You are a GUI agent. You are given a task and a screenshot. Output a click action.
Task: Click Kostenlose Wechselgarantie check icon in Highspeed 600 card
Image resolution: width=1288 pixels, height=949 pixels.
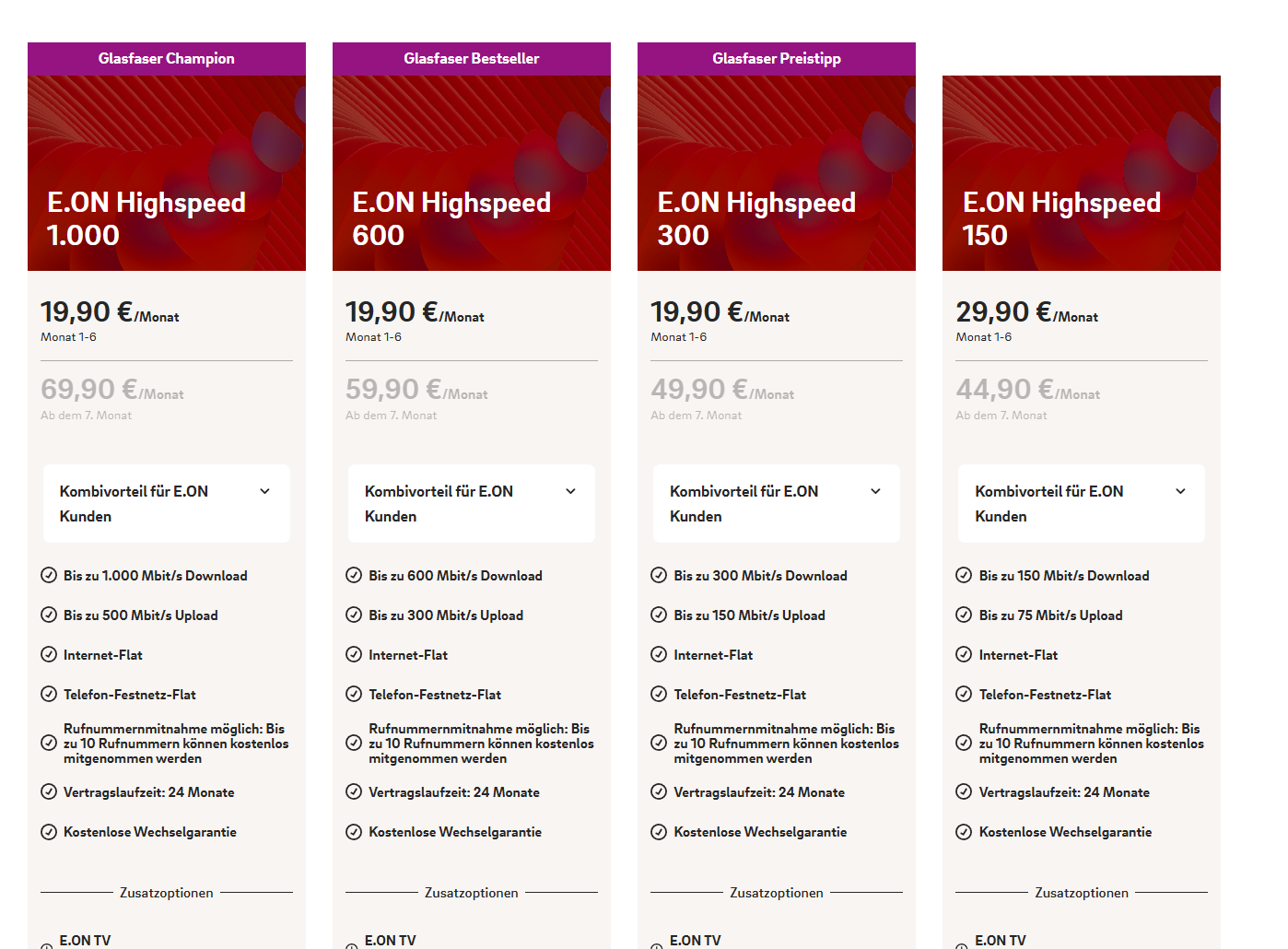[x=354, y=832]
